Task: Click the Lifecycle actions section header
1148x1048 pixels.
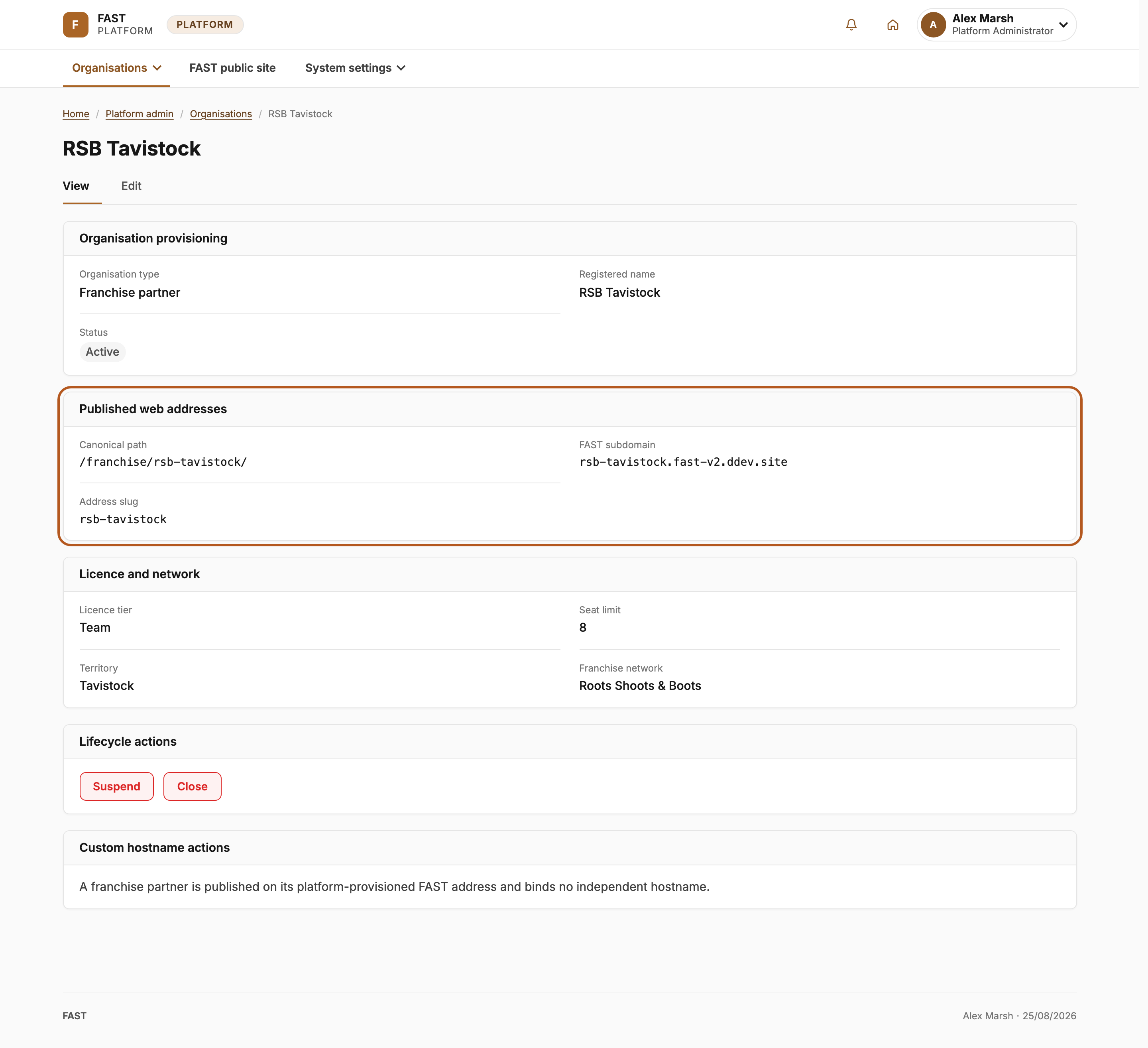Action: tap(570, 742)
